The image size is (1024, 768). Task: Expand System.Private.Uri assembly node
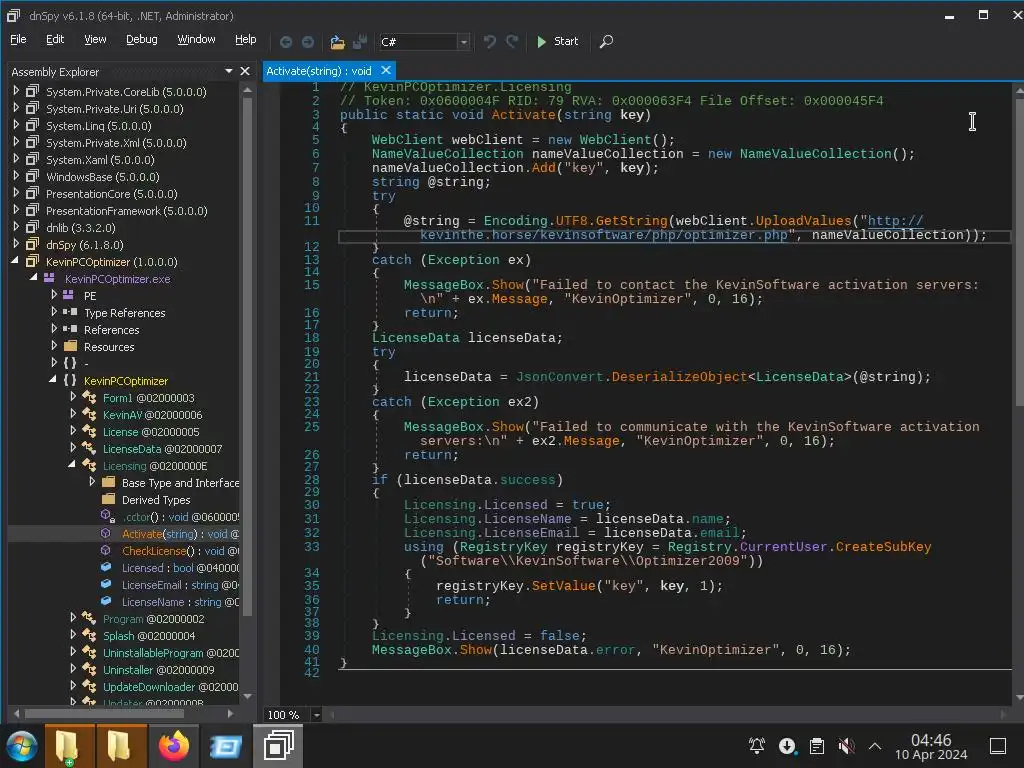click(x=16, y=108)
